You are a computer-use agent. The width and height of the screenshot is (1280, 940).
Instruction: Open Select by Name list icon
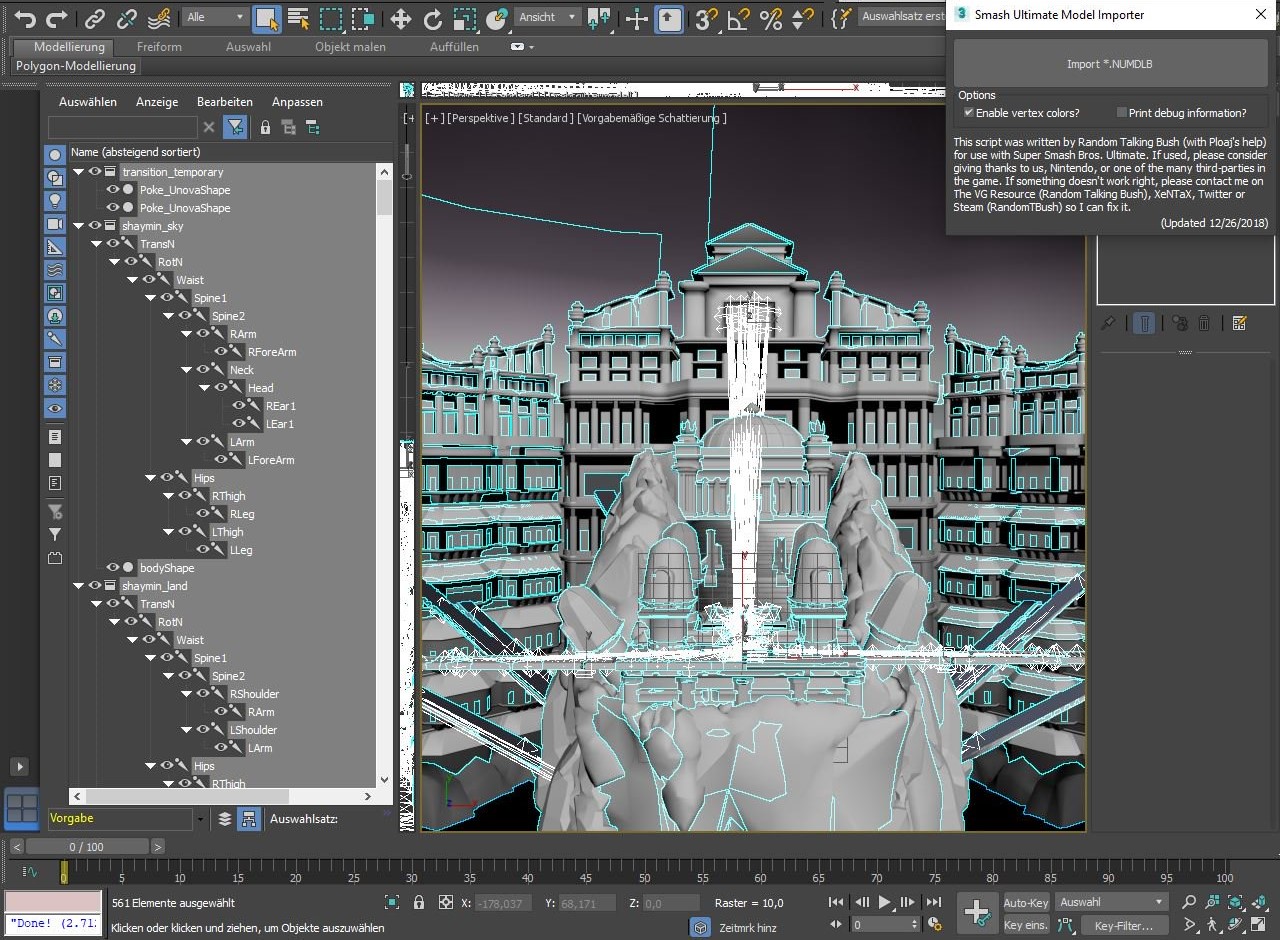tap(298, 18)
